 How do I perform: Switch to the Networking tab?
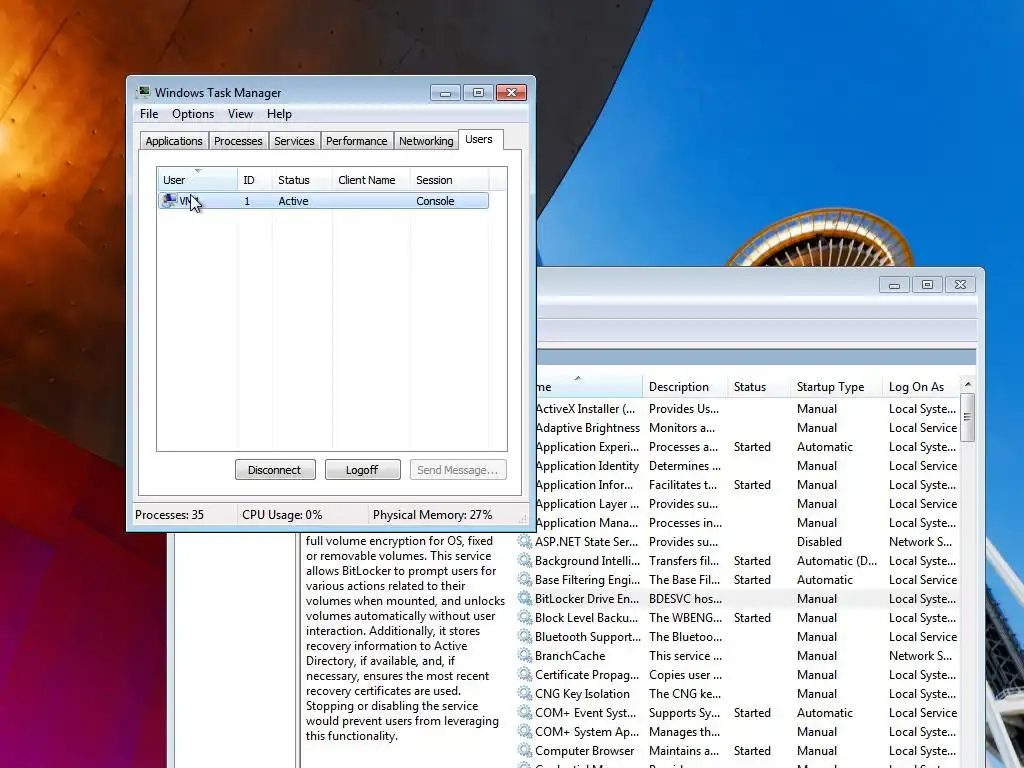point(426,141)
